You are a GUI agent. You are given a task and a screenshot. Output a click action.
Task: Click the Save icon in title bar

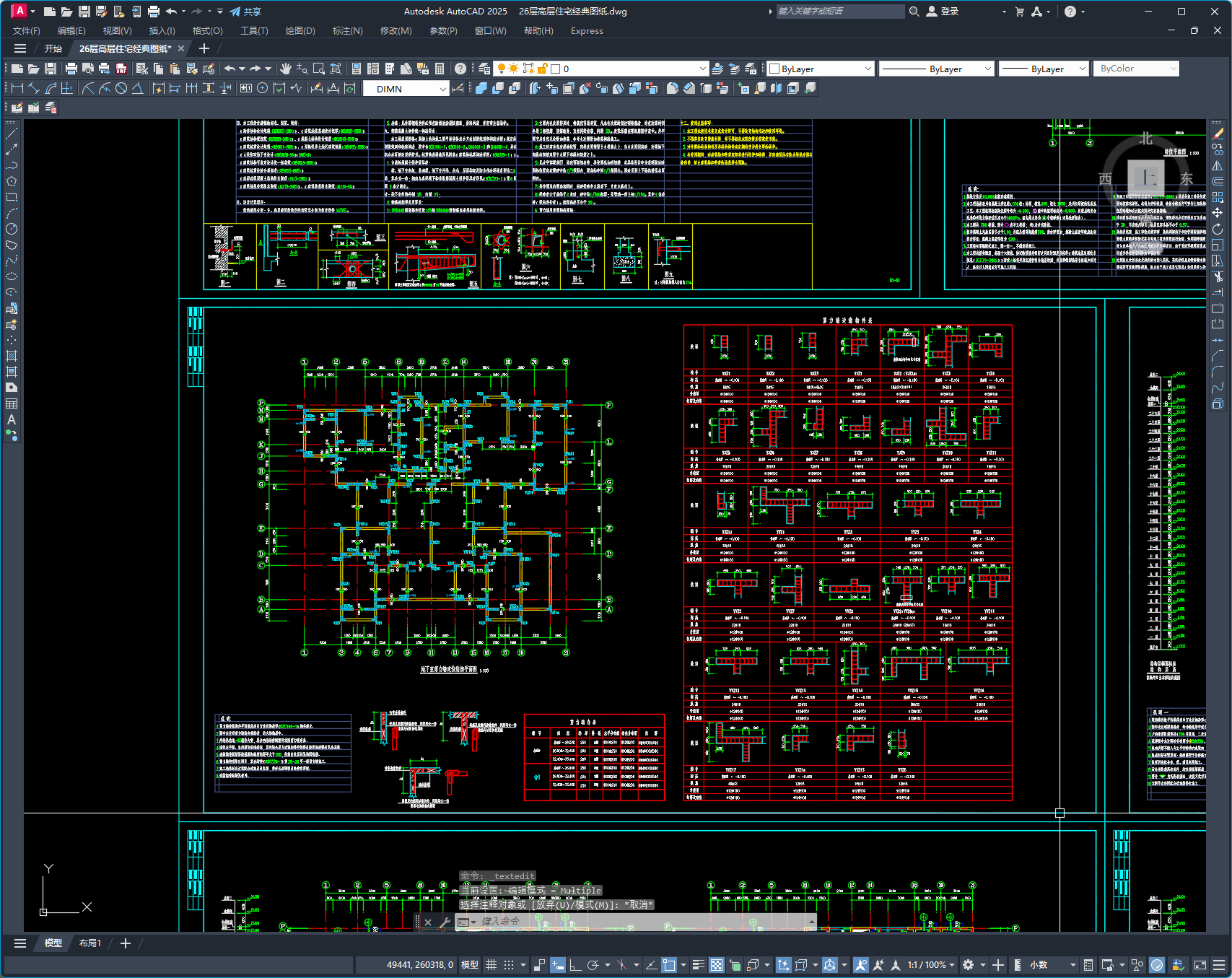pos(84,12)
